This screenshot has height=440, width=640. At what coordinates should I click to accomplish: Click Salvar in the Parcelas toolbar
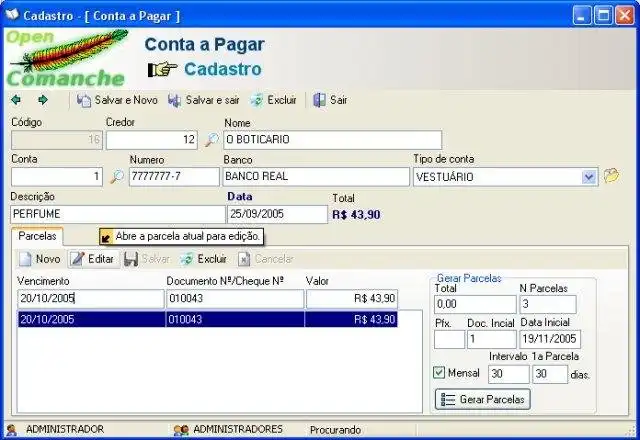tap(147, 259)
